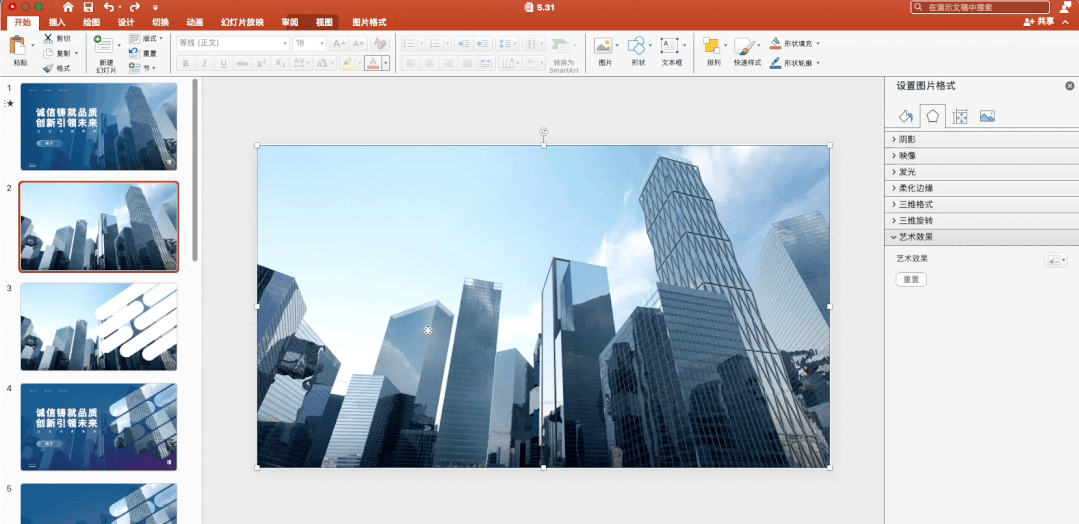This screenshot has width=1079, height=524.
Task: Expand the 映像 (Reflection) section
Action: 981,156
